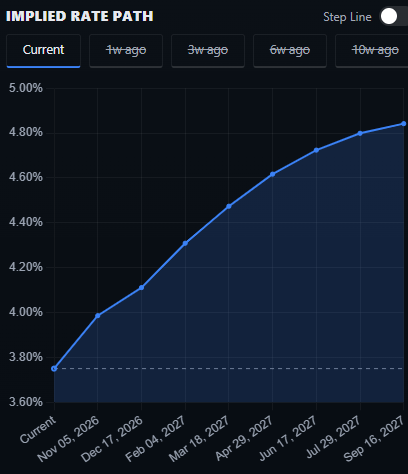Click the Mar 18, 2027 date label
The image size is (408, 474).
coord(199,439)
